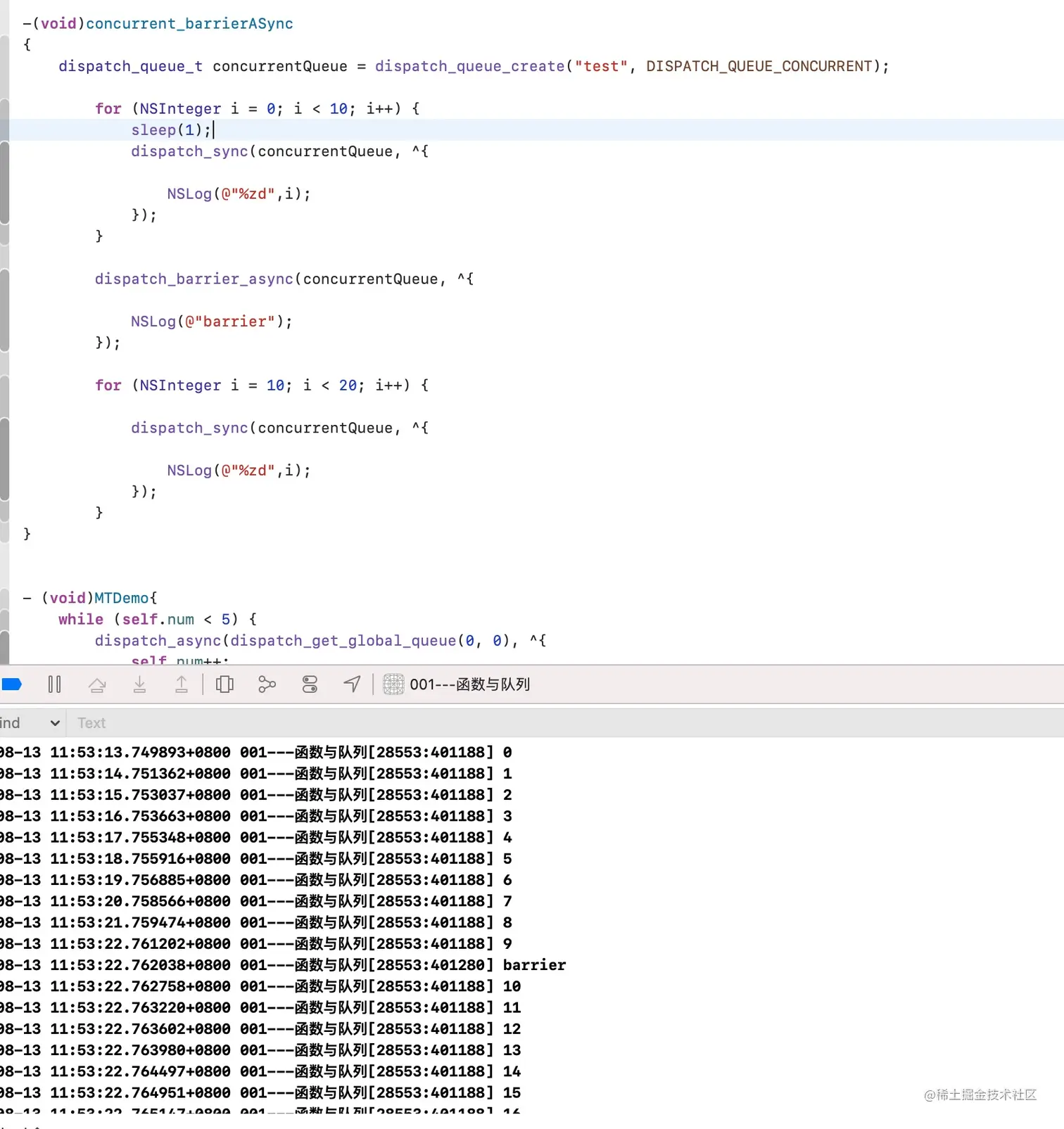Click the sleep(1); line in editor

[x=171, y=130]
